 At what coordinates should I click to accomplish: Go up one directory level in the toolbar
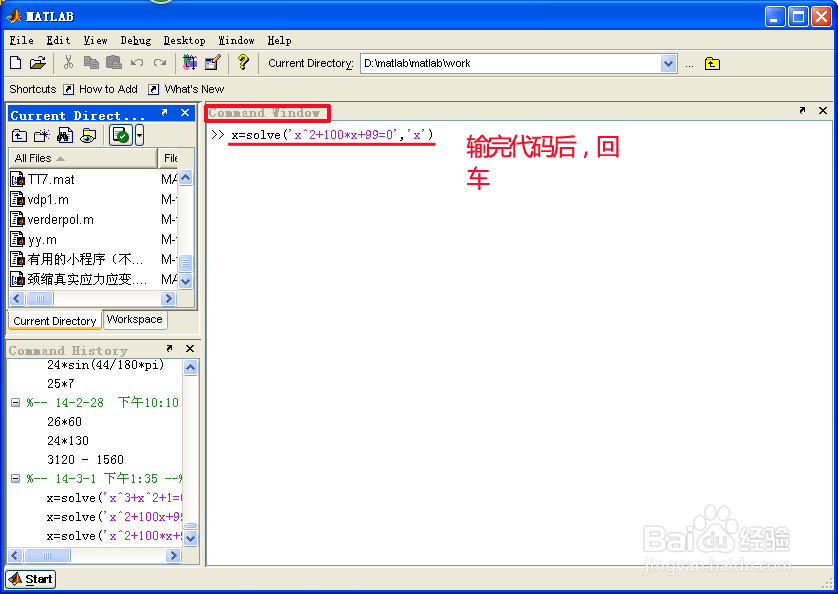(x=712, y=64)
